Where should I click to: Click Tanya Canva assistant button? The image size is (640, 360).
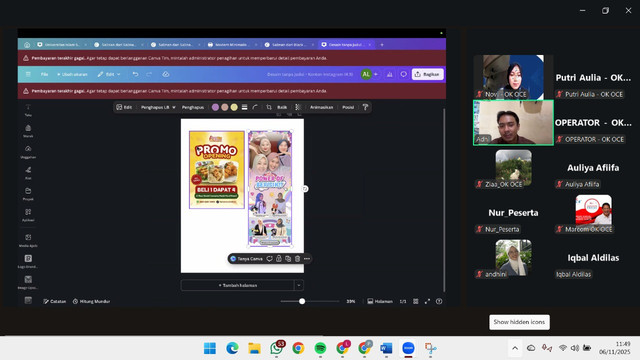point(247,259)
